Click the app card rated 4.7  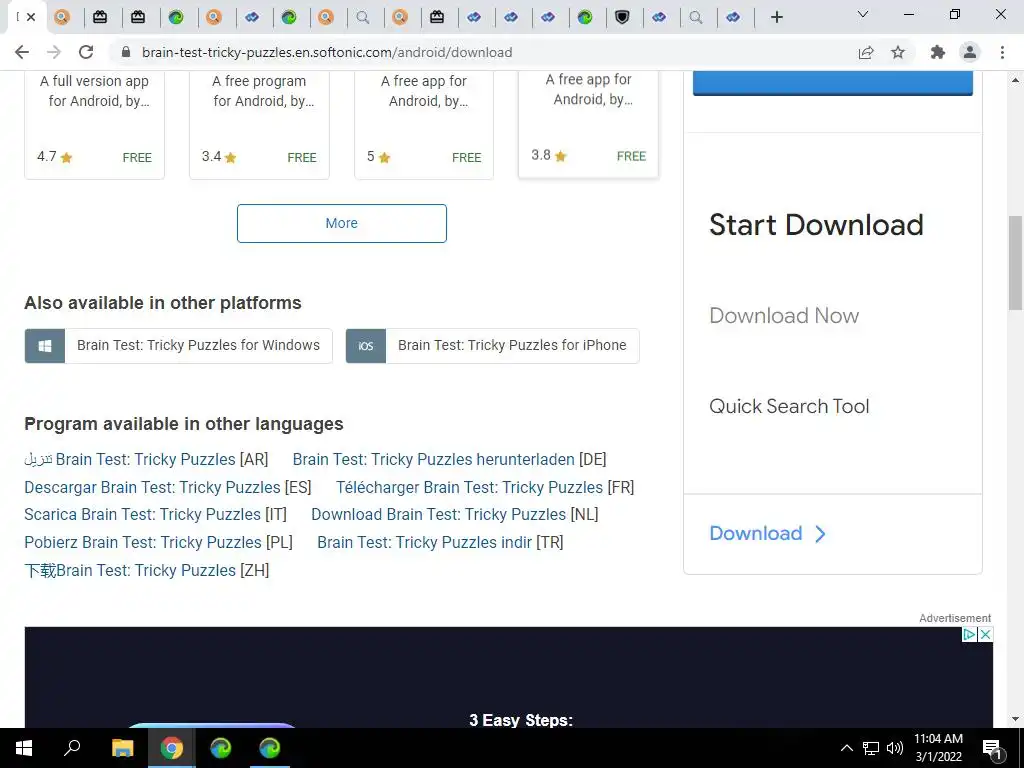94,125
